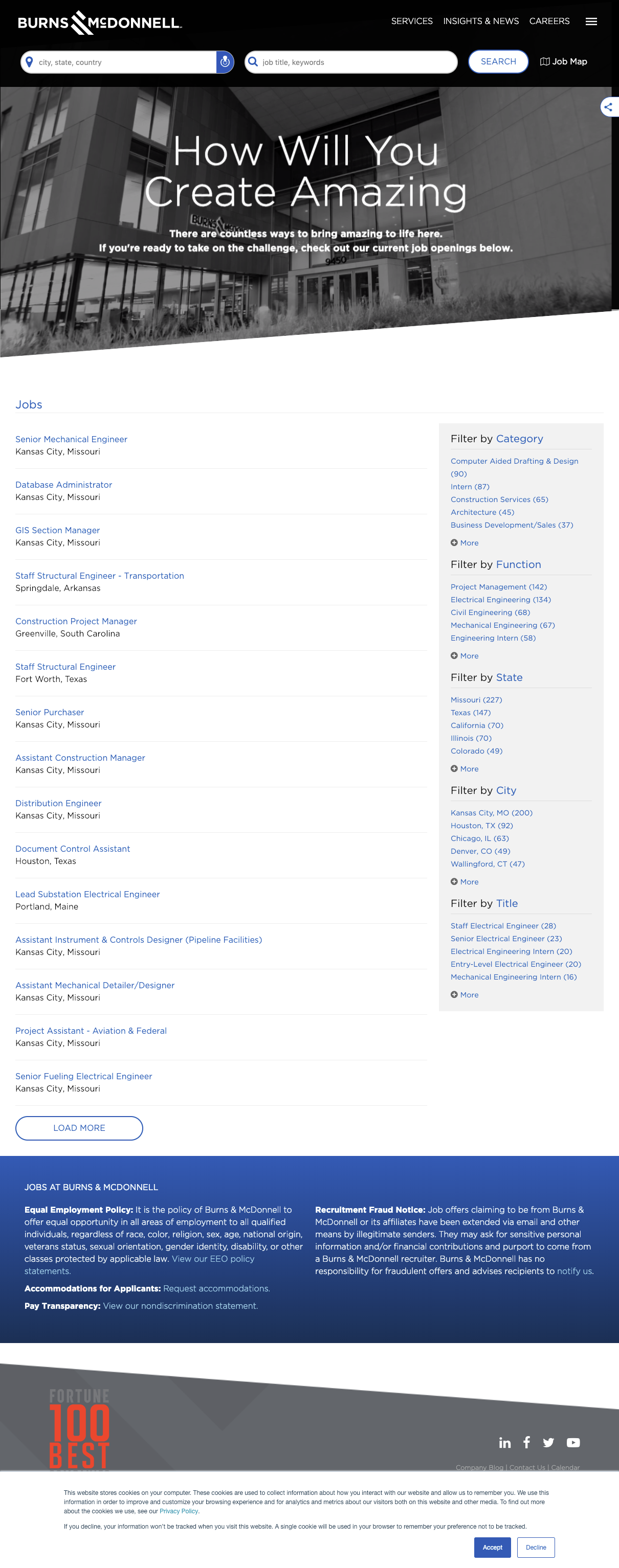Viewport: 619px width, 1568px height.
Task: Filter city by Wallingford, CT
Action: (x=488, y=865)
